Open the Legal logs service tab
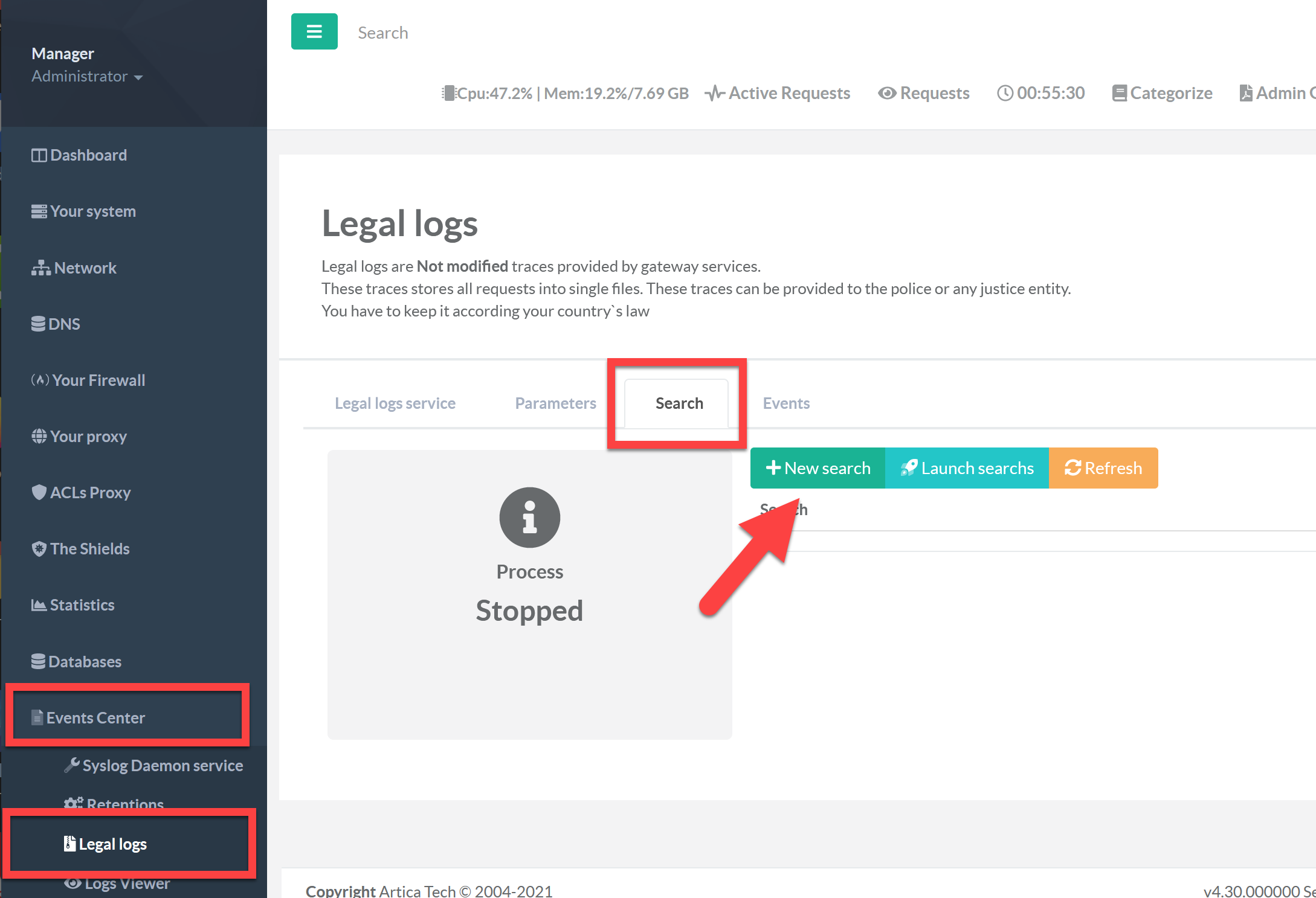Screen dimensions: 1316x898 pyautogui.click(x=395, y=403)
